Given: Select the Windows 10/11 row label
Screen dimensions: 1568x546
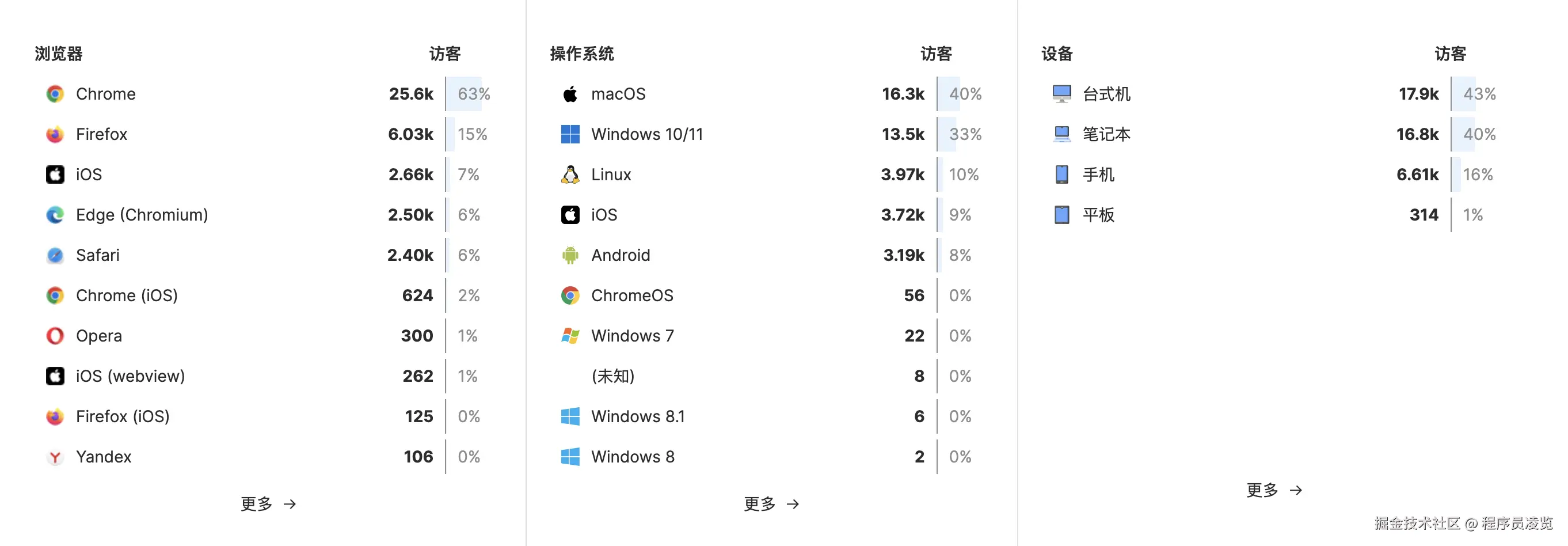Looking at the screenshot, I should 647,134.
